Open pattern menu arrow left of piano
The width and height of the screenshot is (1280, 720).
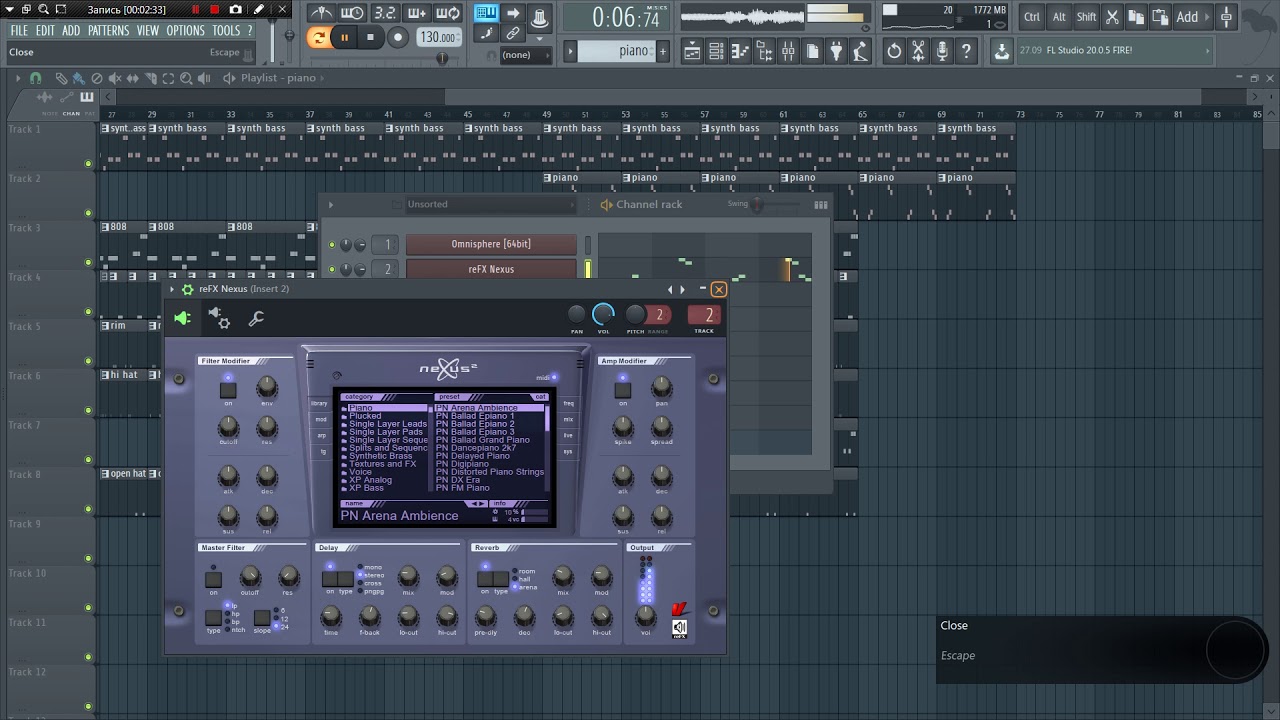coord(571,51)
